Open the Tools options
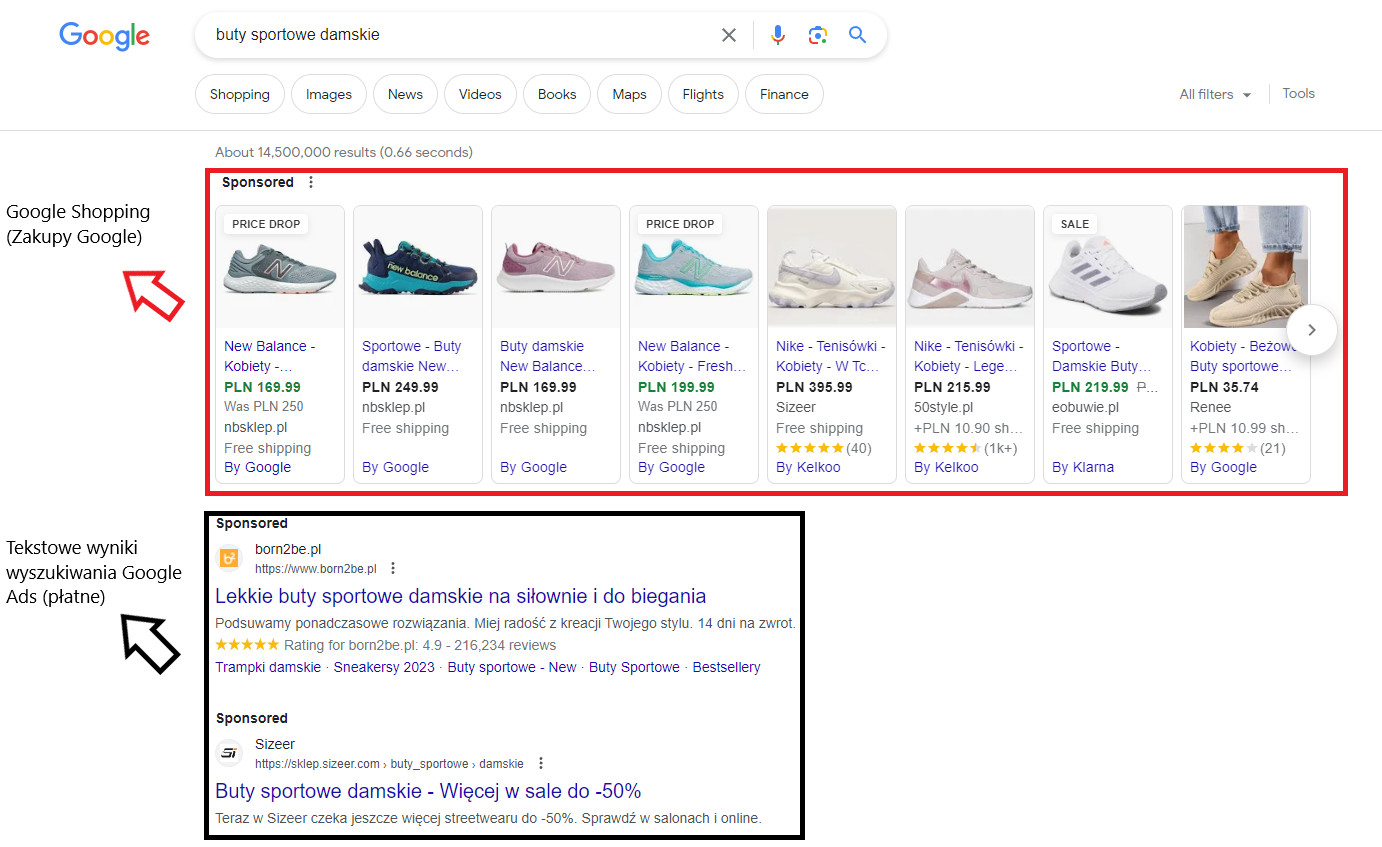The height and width of the screenshot is (847, 1382). 1299,93
